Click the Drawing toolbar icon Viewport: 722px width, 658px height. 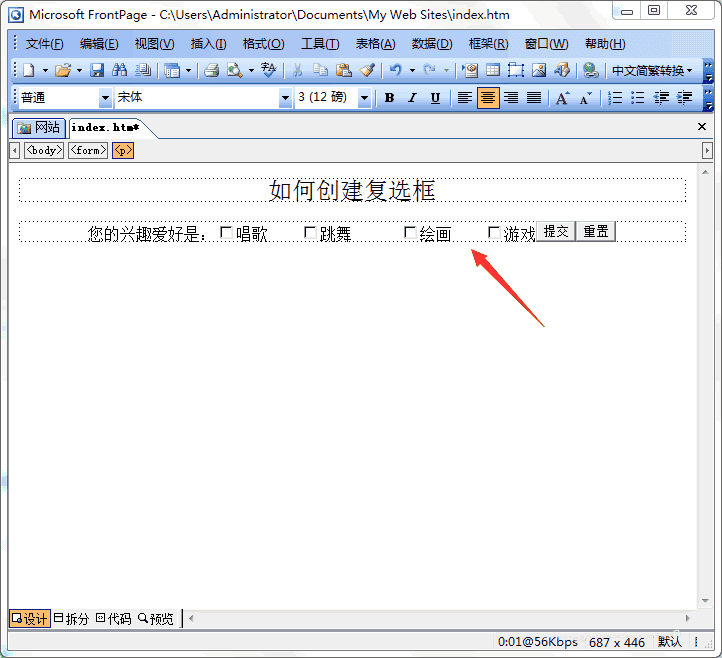pos(562,70)
